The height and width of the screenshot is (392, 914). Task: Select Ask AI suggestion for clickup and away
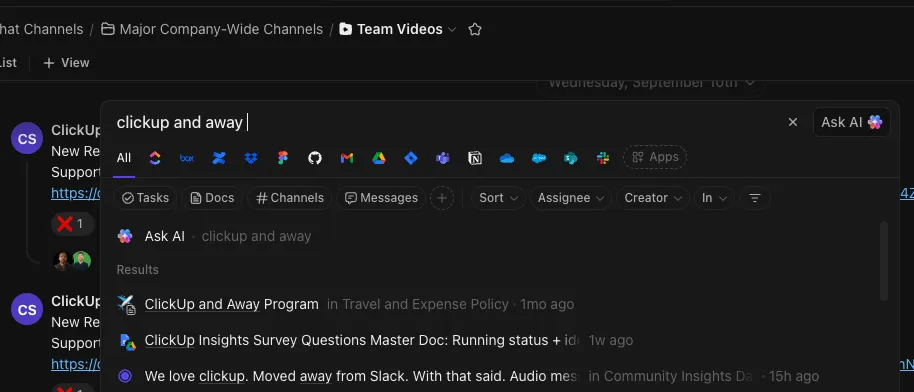[493, 236]
